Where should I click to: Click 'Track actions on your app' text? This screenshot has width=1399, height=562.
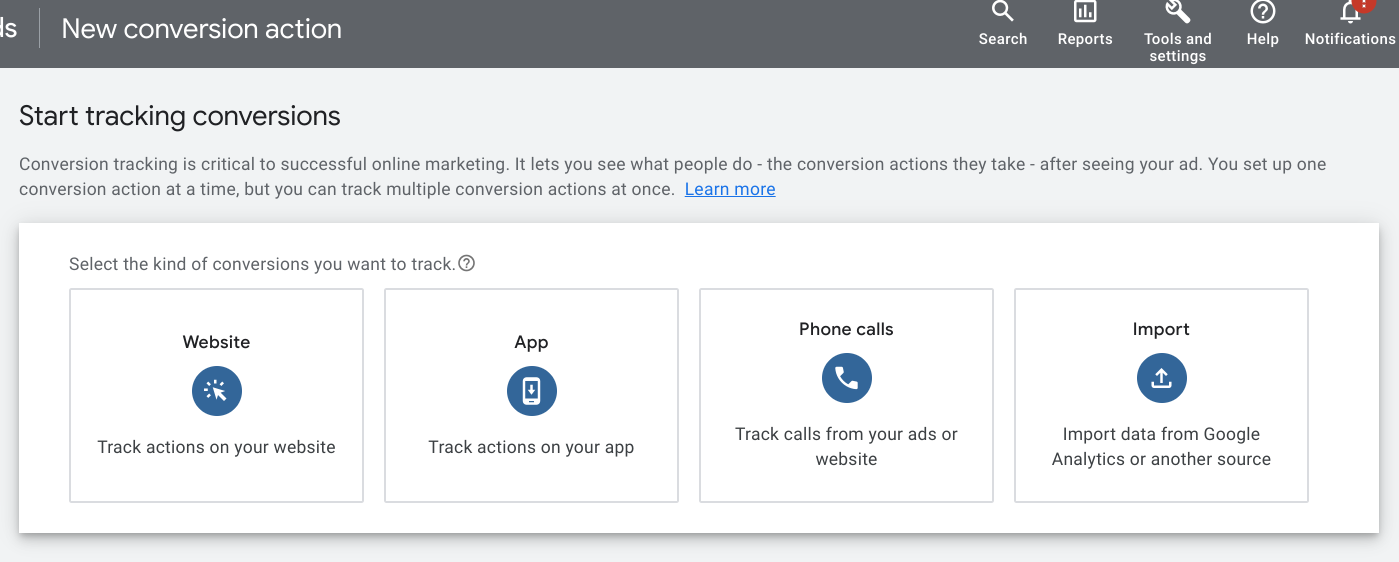point(531,447)
